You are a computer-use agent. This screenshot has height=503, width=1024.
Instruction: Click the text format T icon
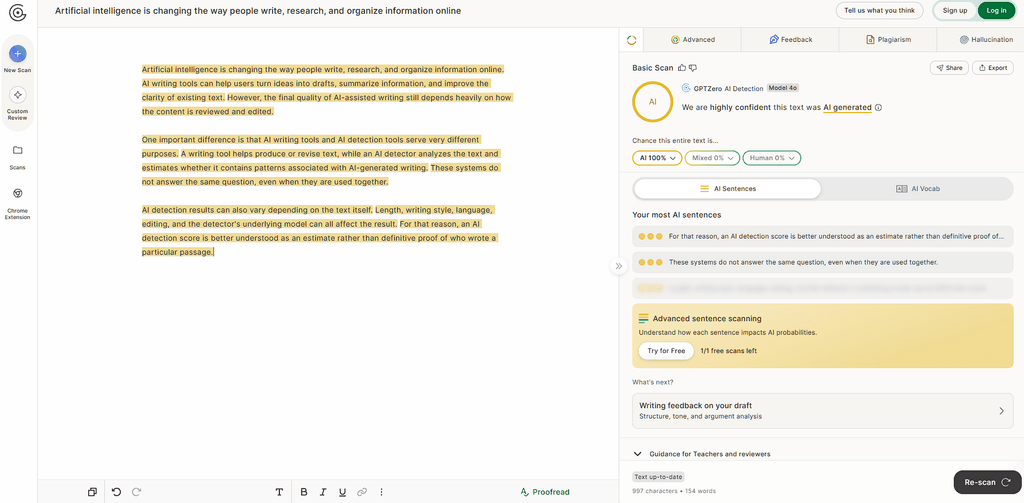(x=280, y=492)
